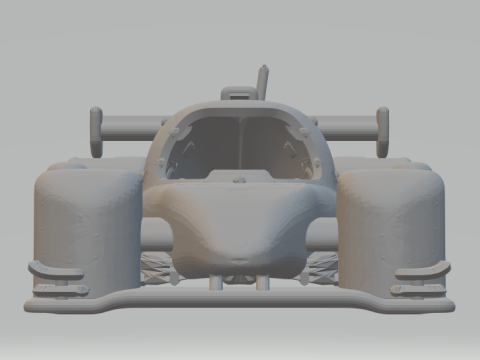Select the car's central nose cone
The height and width of the screenshot is (360, 480).
(239, 230)
